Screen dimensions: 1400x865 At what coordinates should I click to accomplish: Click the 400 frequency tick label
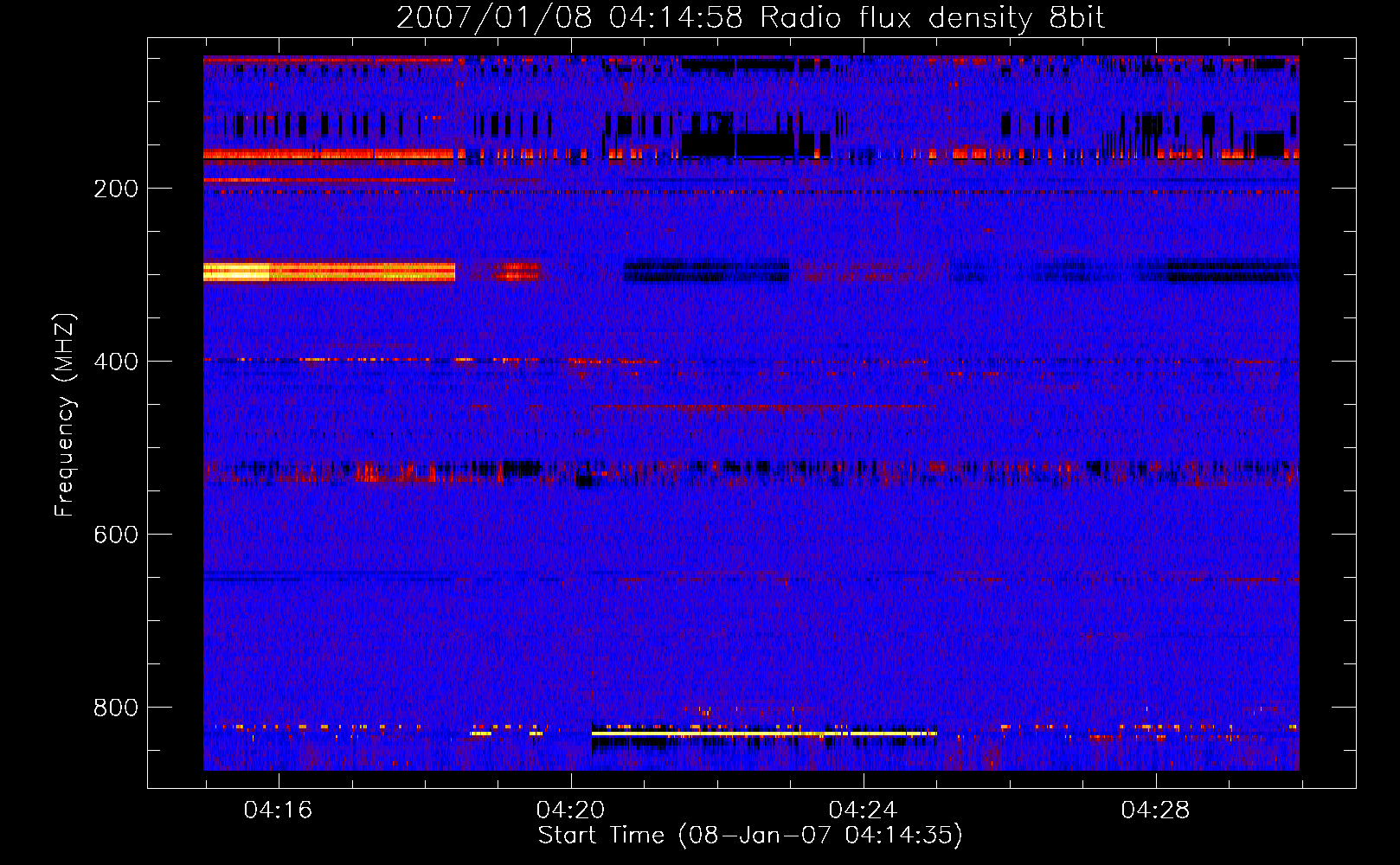click(116, 362)
